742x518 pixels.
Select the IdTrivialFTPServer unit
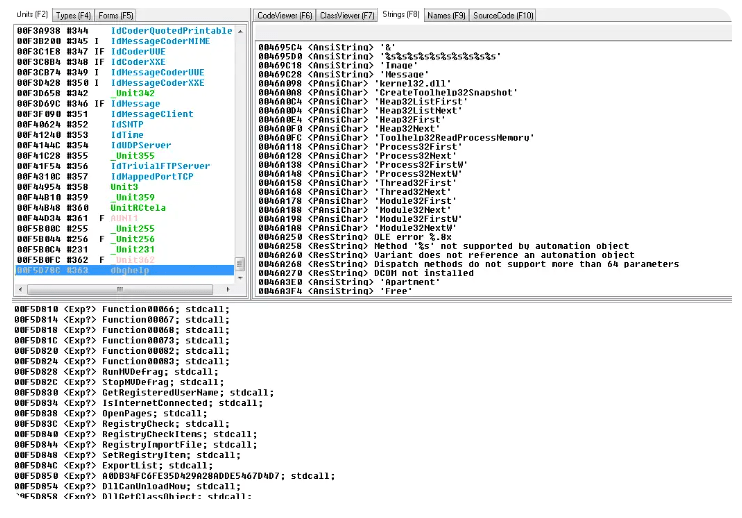(125, 166)
